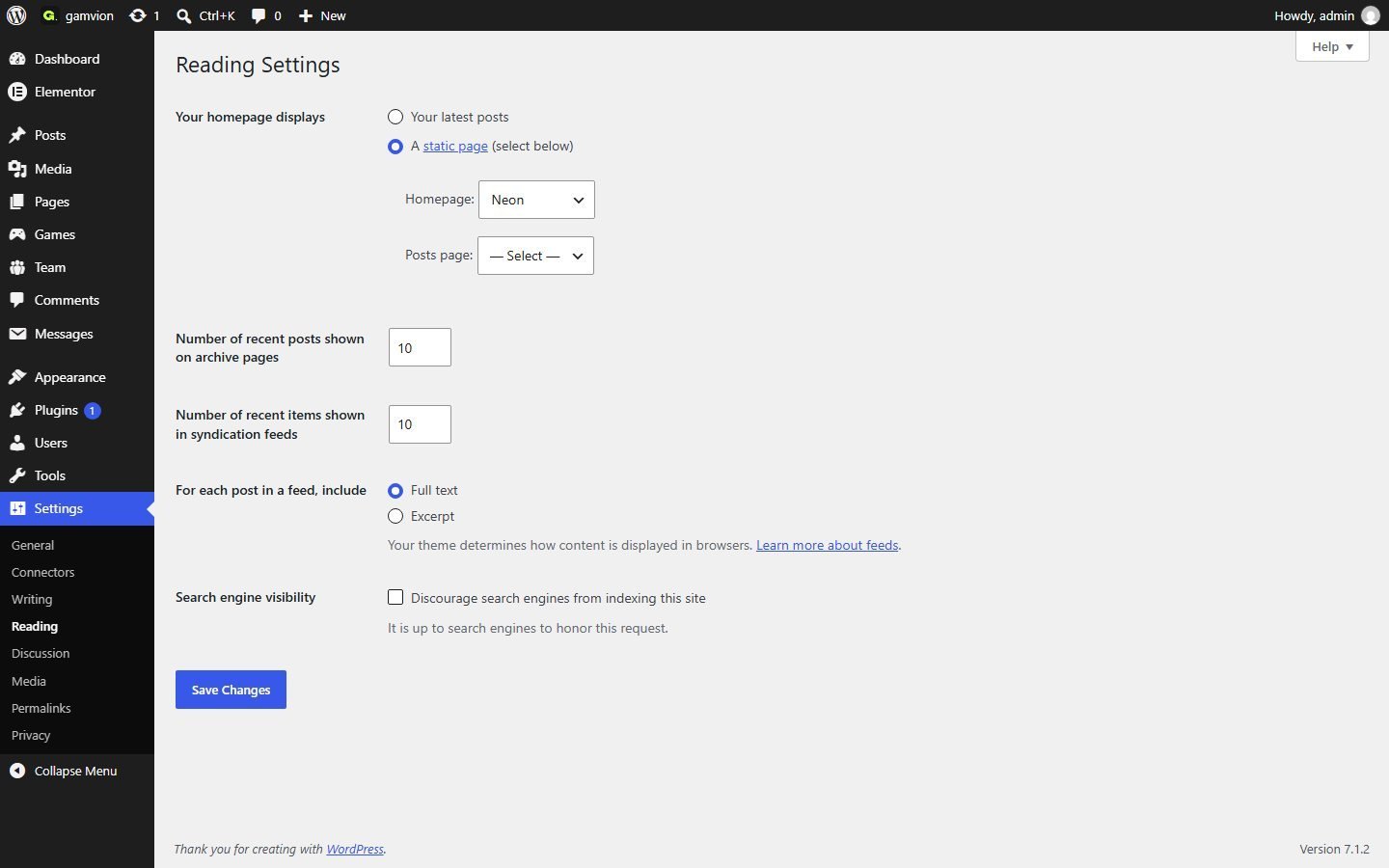Viewport: 1389px width, 868px height.
Task: Expand the Help dropdown tab
Action: 1332,46
